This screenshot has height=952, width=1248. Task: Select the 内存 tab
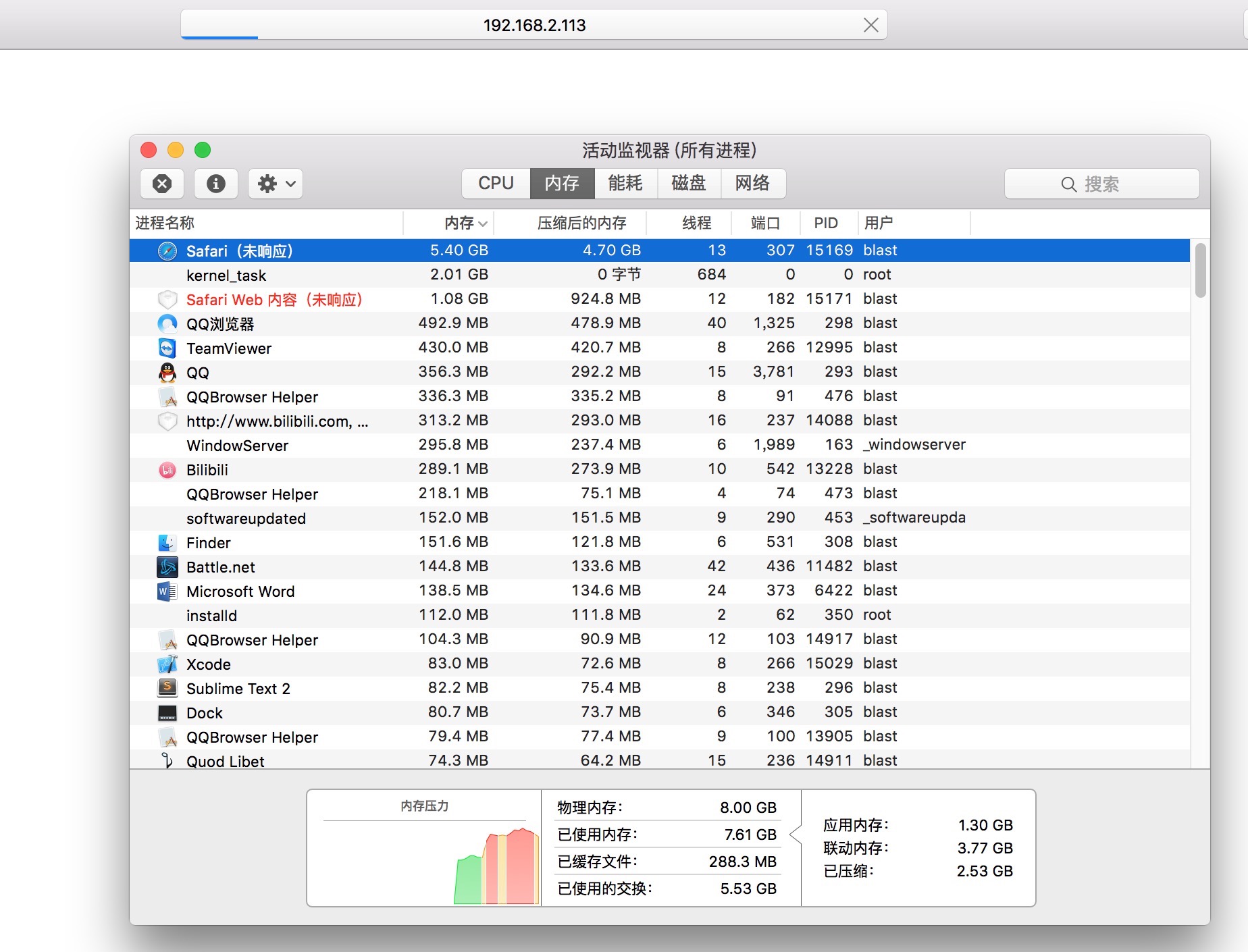(x=562, y=184)
